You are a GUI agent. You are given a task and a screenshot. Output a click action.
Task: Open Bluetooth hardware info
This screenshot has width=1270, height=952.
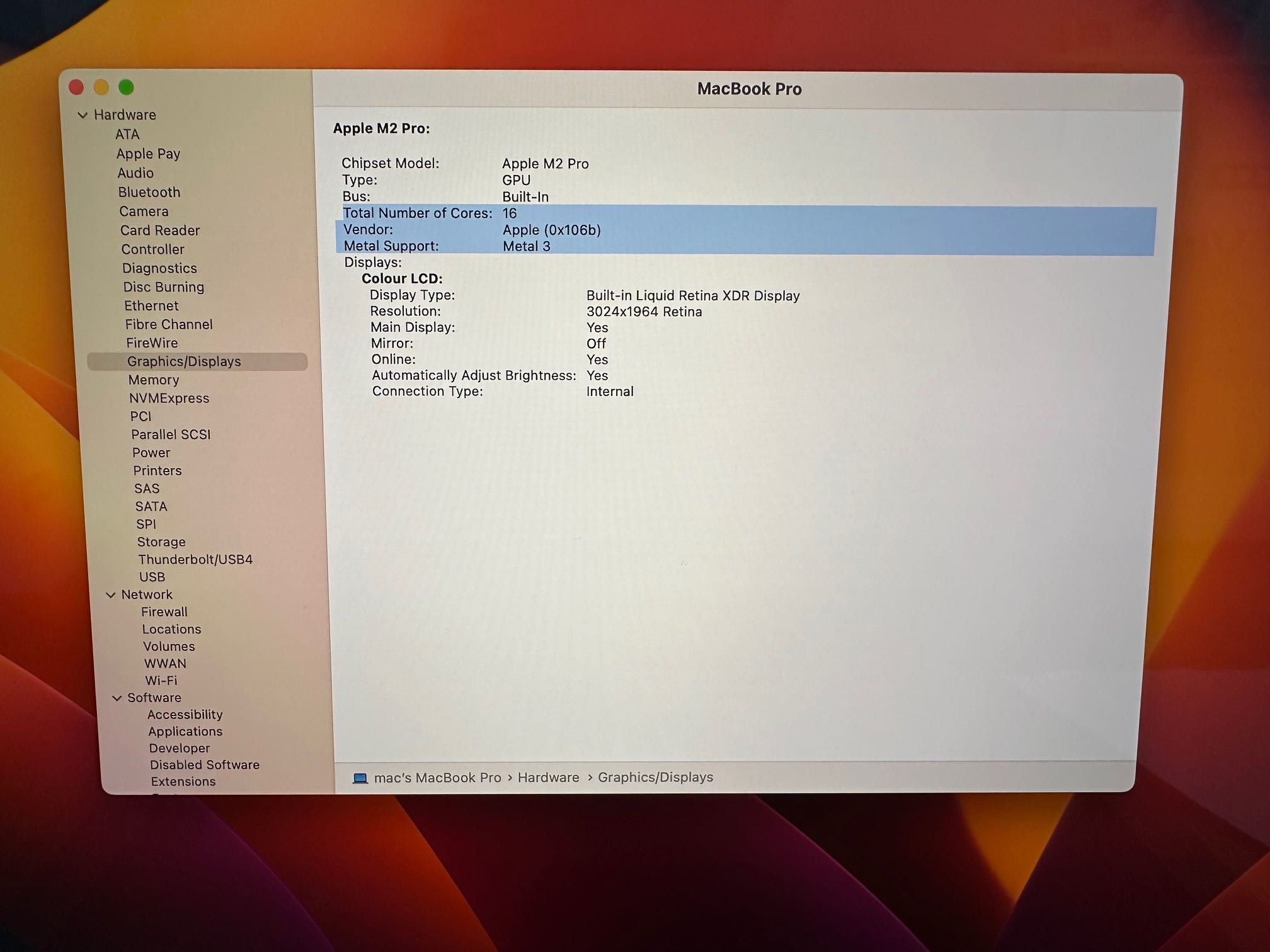tap(149, 192)
